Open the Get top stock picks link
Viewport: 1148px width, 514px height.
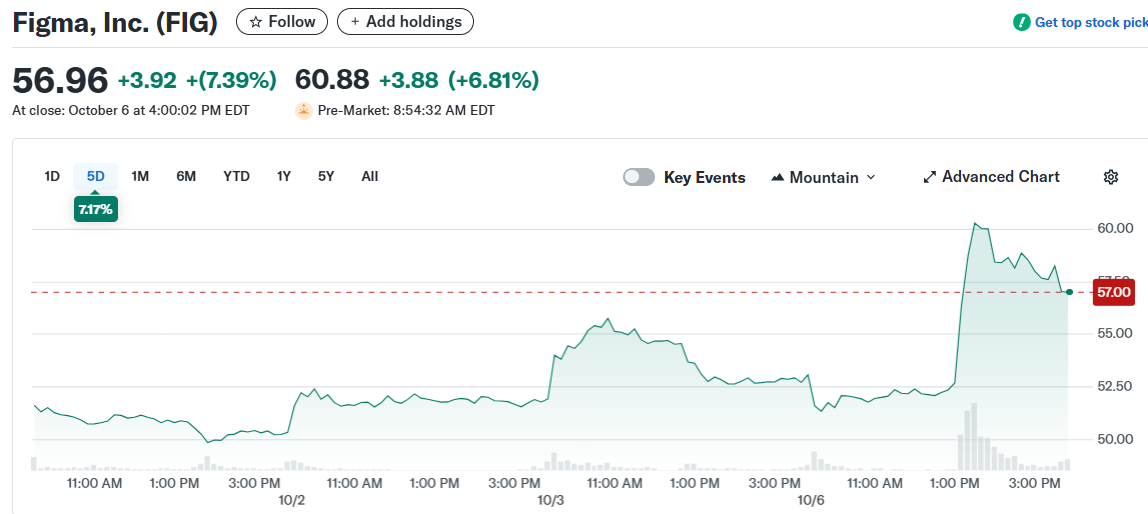1090,22
